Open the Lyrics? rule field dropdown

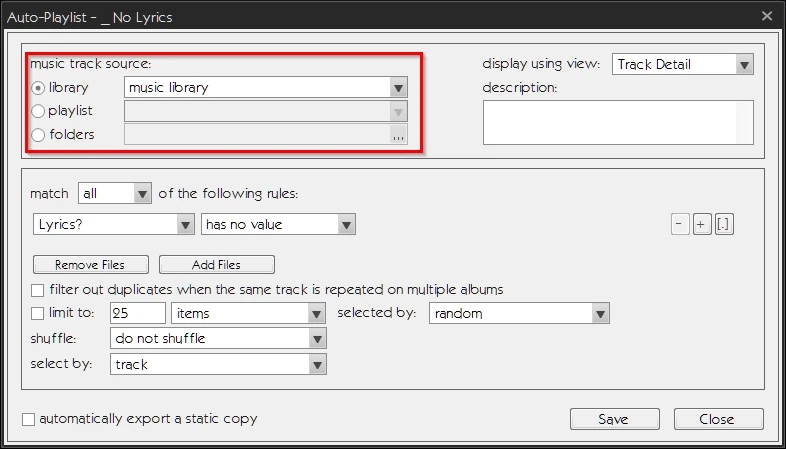click(x=185, y=225)
